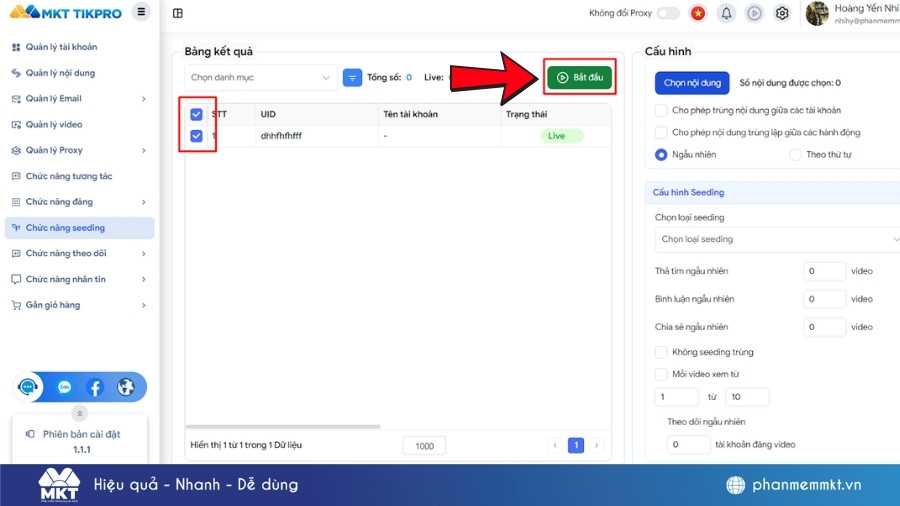
Task: Open the Zalo contact icon
Action: [64, 387]
